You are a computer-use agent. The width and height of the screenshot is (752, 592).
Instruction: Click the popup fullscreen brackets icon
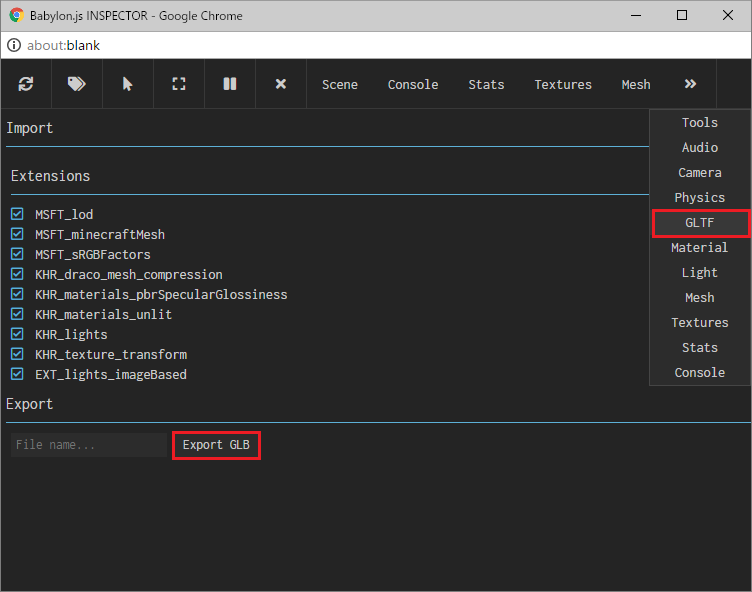point(179,84)
